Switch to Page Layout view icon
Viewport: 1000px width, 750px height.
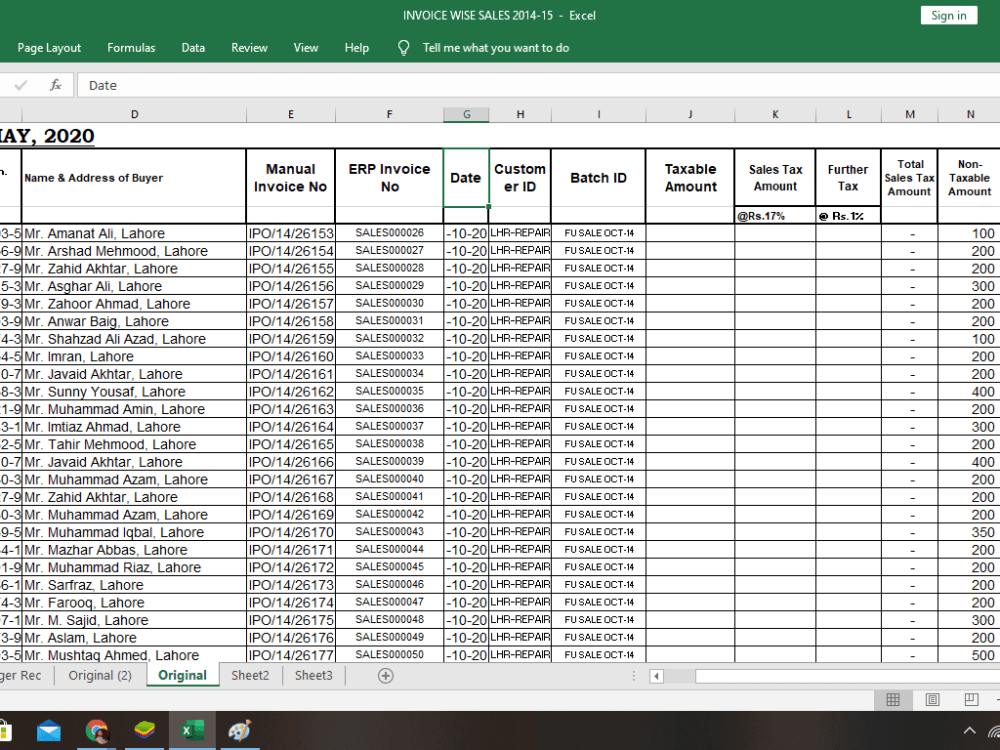tap(932, 700)
